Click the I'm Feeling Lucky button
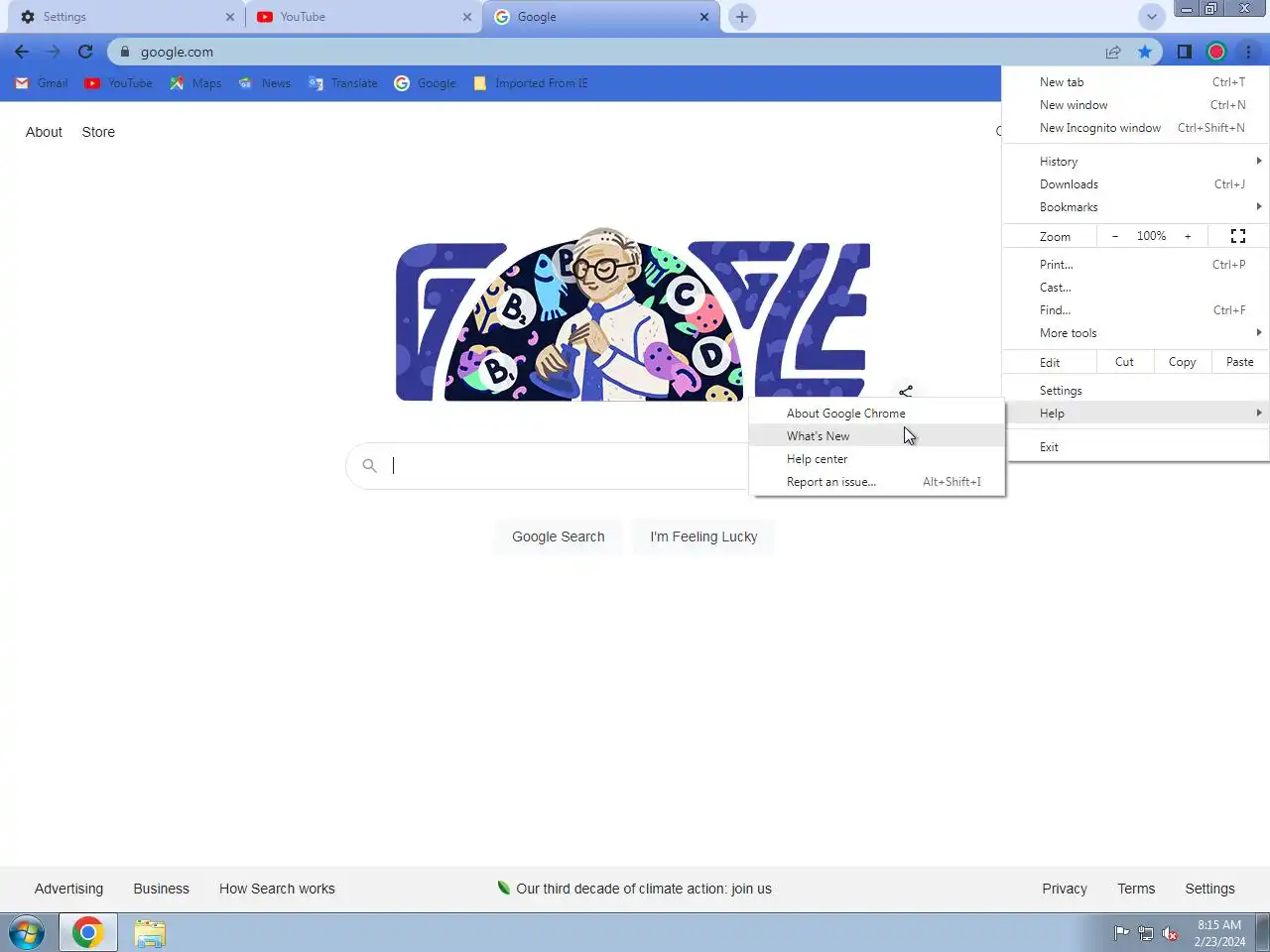This screenshot has width=1270, height=952. pos(703,536)
